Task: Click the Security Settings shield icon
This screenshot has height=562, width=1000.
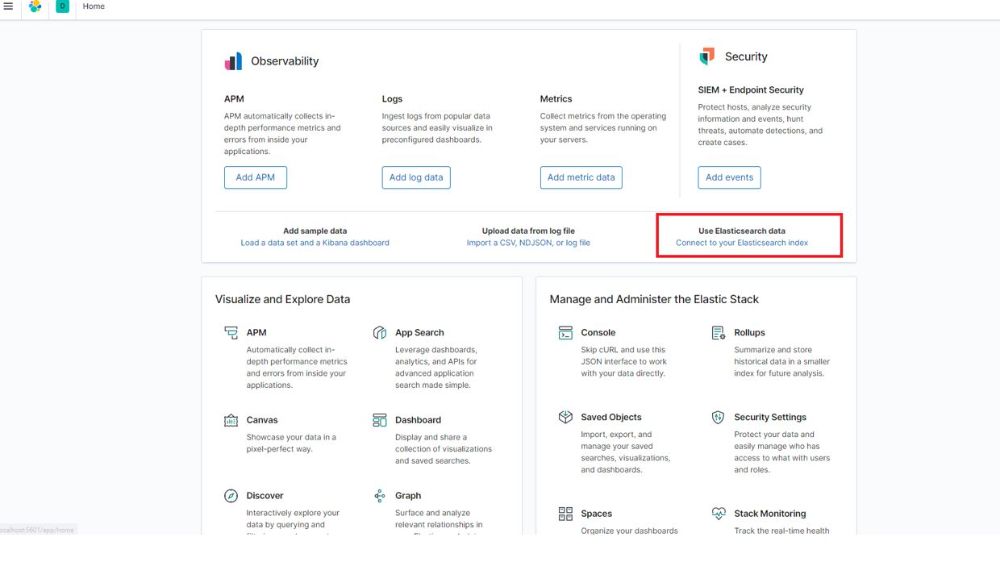Action: coord(718,417)
